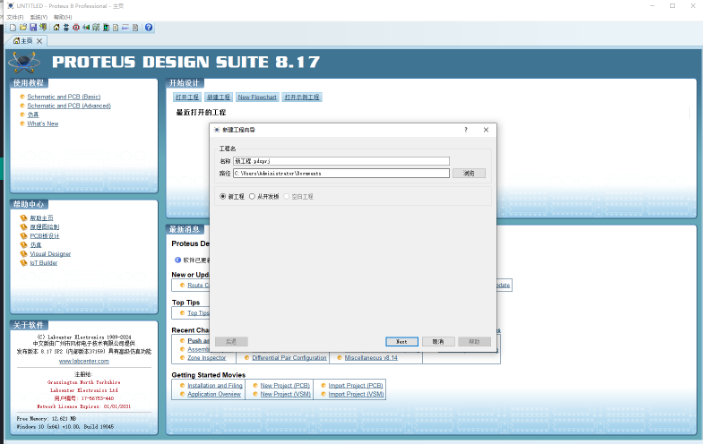Close the New Project wizard dialog
This screenshot has height=444, width=703.
(x=486, y=130)
